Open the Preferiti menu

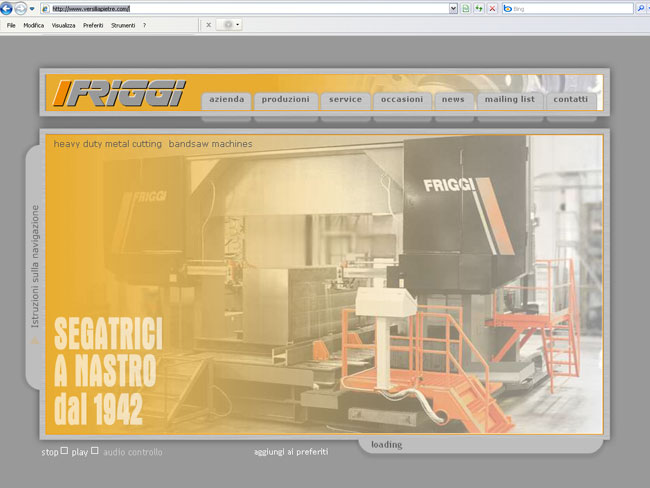coord(93,25)
